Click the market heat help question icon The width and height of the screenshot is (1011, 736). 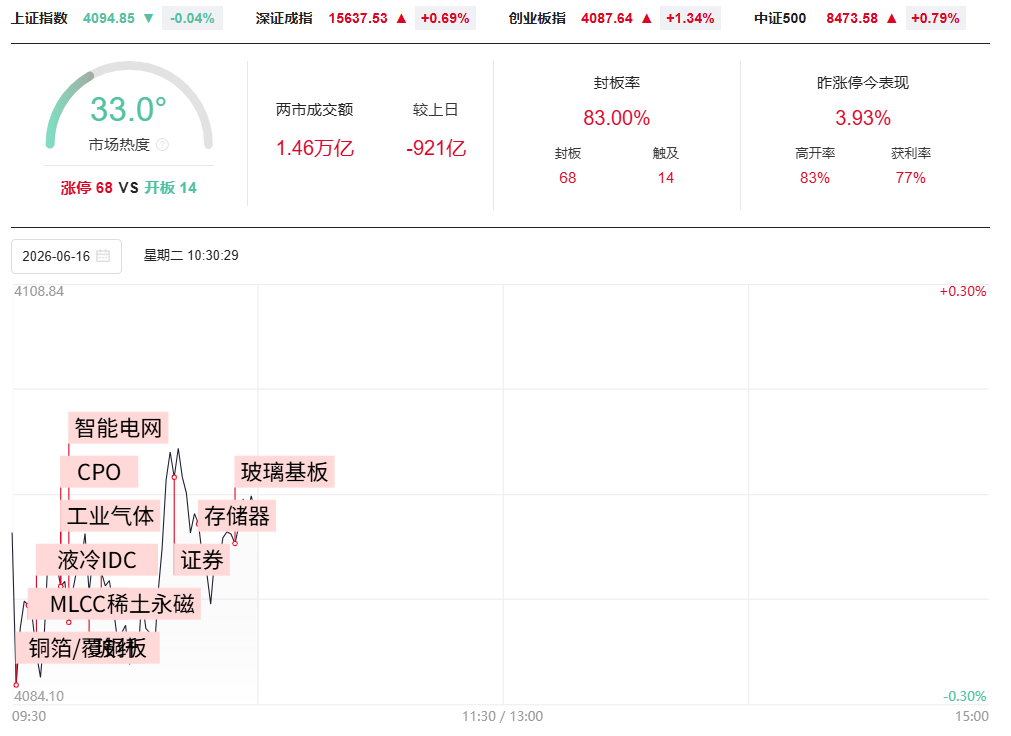coord(162,144)
